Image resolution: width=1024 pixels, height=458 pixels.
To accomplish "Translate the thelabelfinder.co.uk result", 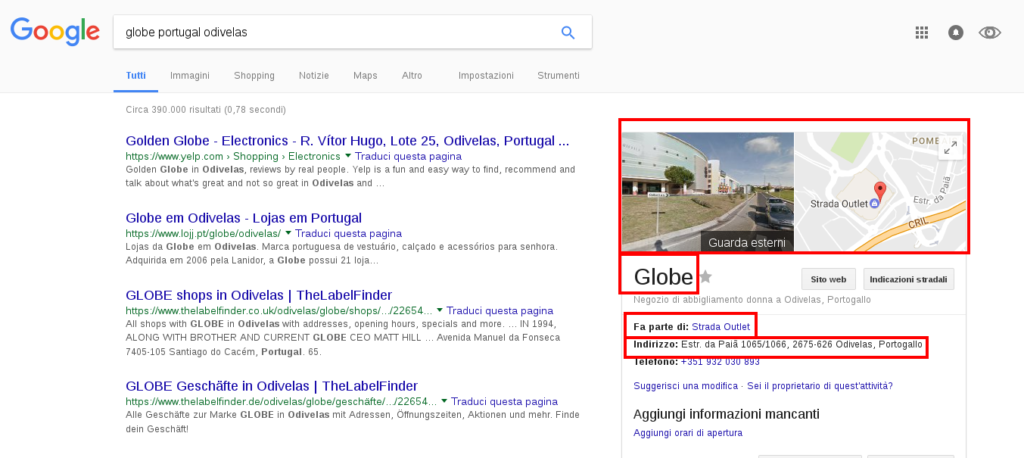I will [x=500, y=310].
